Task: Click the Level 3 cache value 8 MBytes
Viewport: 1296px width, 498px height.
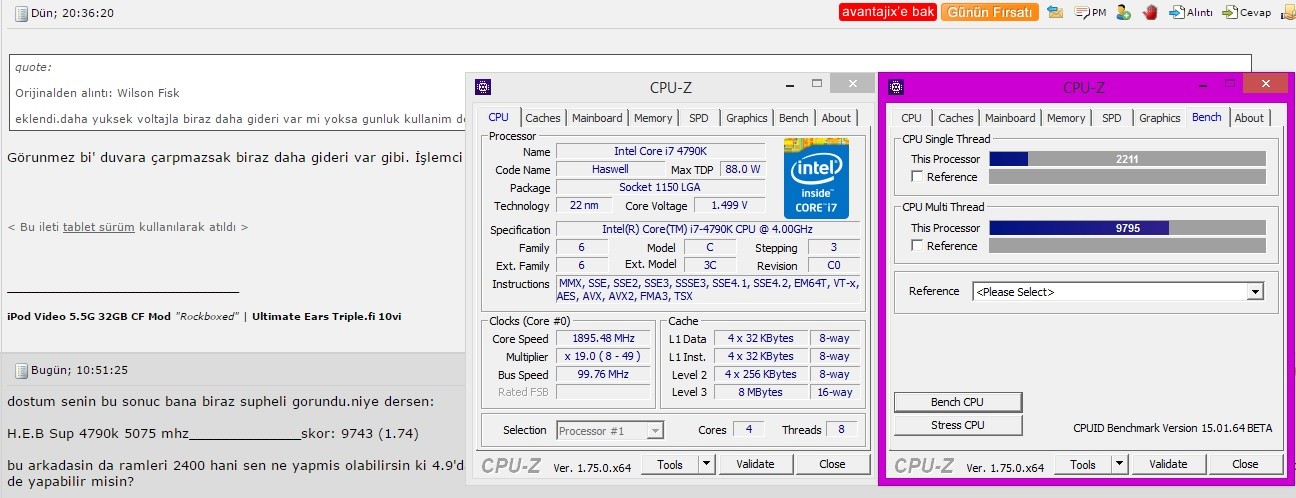Action: click(x=761, y=393)
